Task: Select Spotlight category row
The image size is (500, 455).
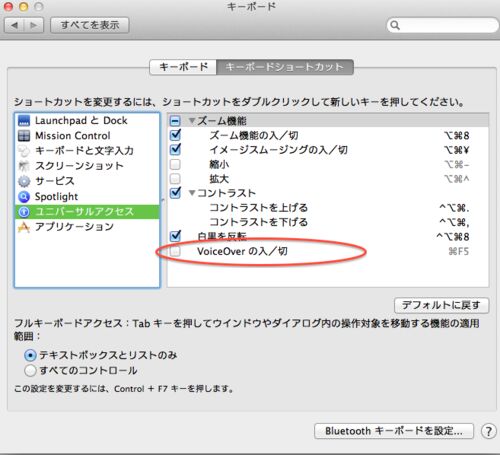Action: coord(87,196)
